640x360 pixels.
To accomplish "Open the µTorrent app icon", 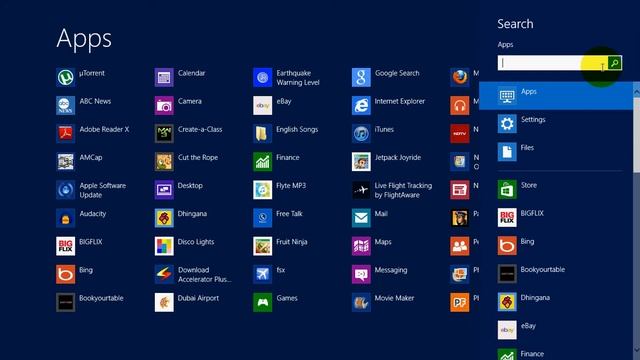I will tap(65, 77).
